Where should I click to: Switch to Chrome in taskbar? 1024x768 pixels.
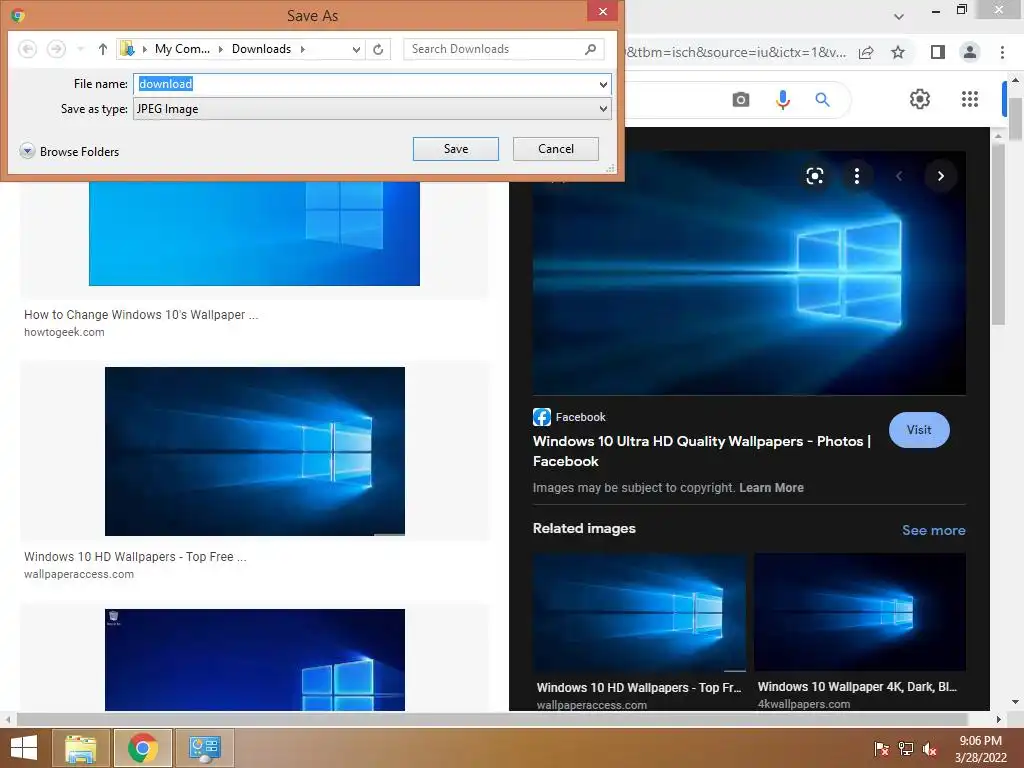(142, 748)
